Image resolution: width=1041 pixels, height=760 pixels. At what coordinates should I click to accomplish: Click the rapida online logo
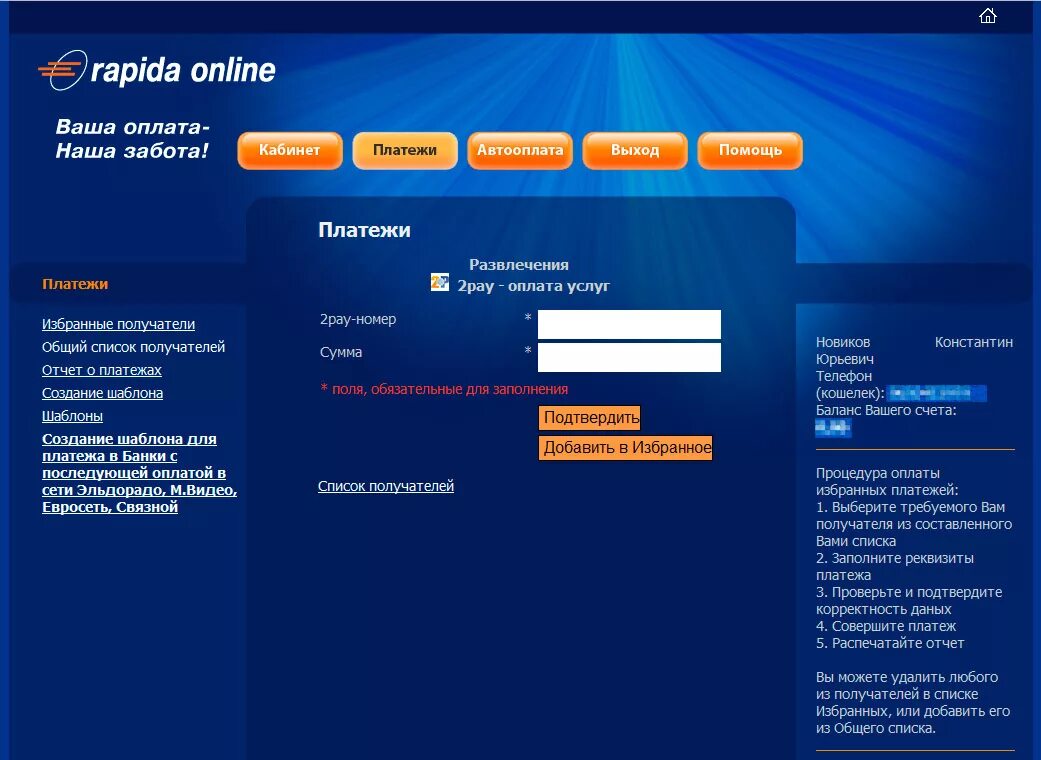157,70
